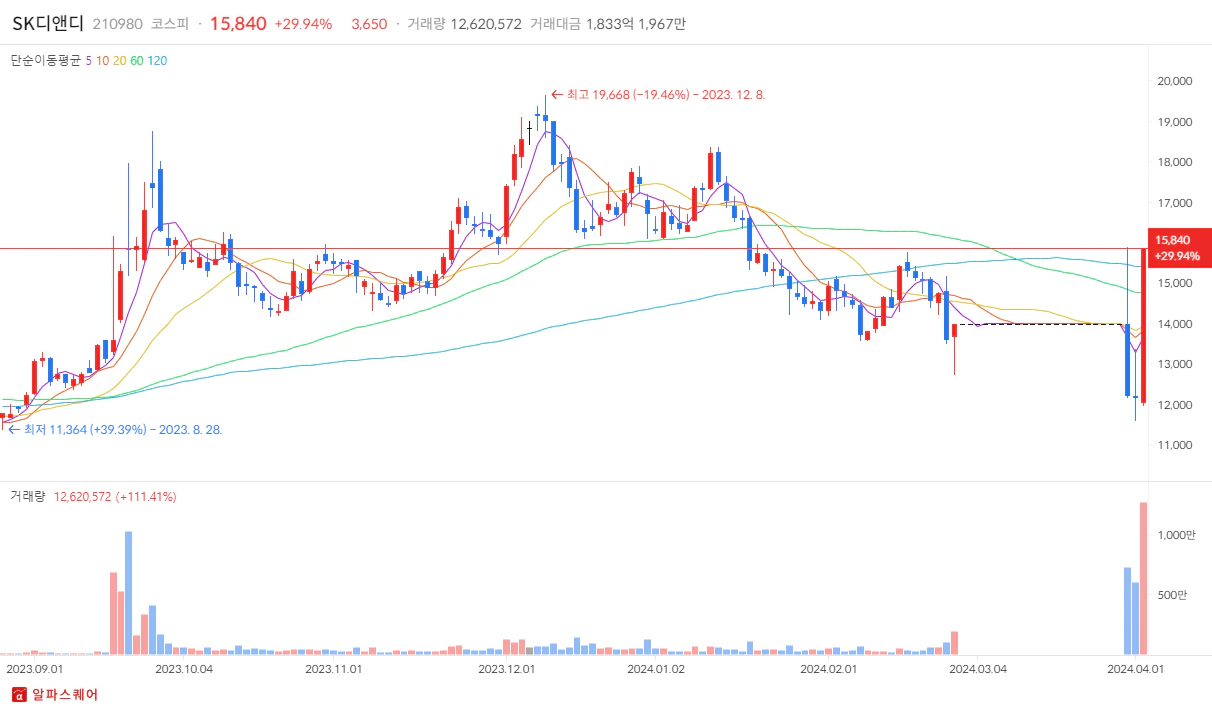
Task: Click the 2023.11.01 date axis label
Action: 333,668
